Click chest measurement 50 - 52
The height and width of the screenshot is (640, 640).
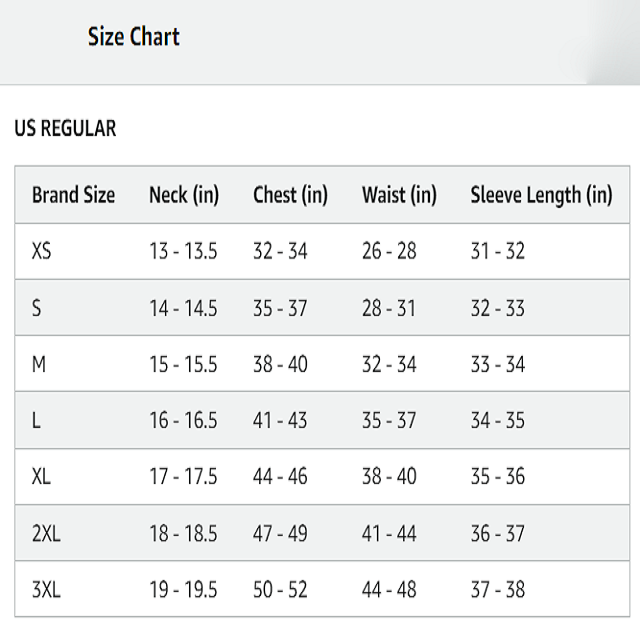(280, 590)
